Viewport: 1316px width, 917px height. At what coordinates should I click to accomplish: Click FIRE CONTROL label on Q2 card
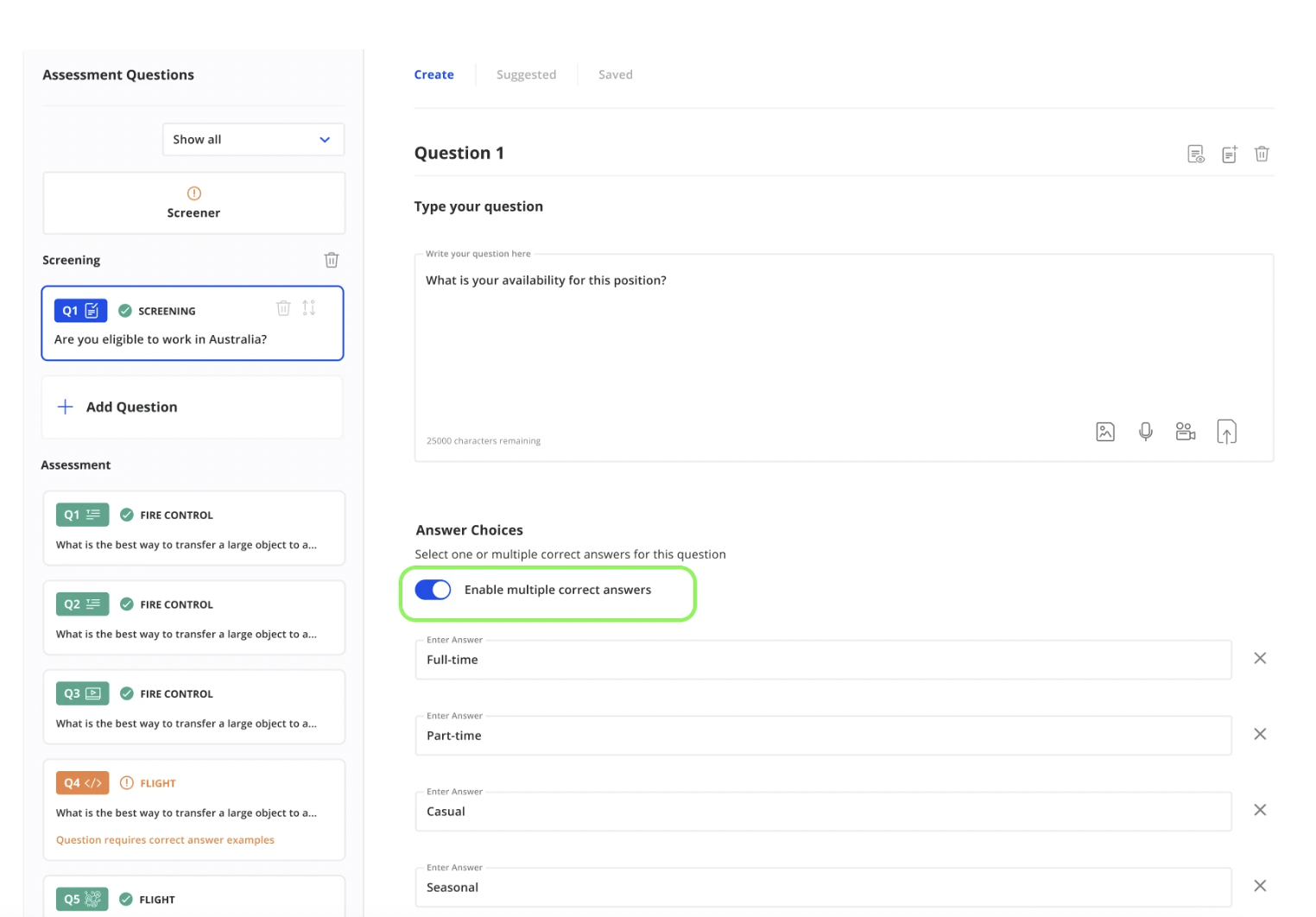(176, 605)
